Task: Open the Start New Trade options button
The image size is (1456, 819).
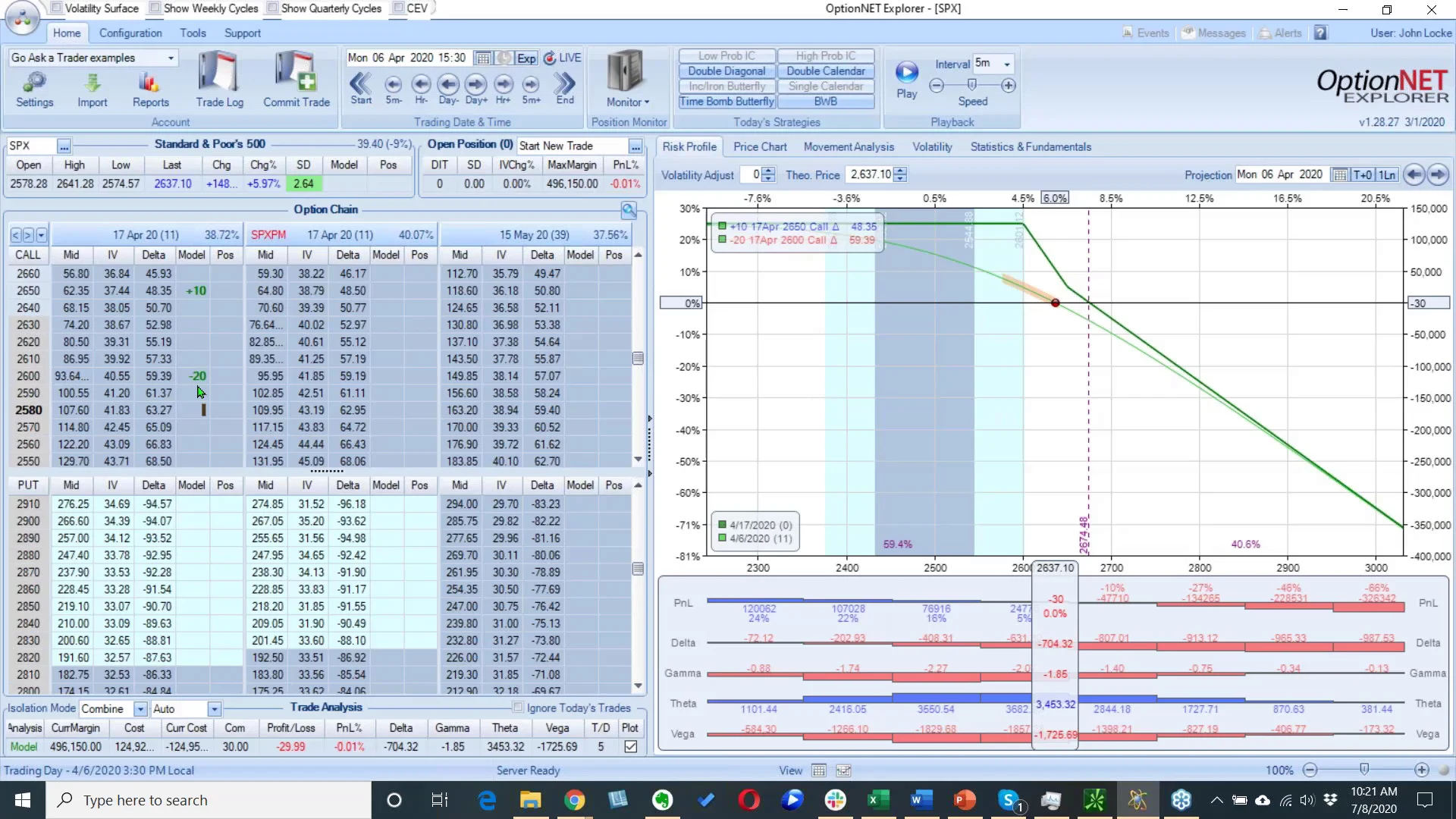Action: click(x=635, y=146)
